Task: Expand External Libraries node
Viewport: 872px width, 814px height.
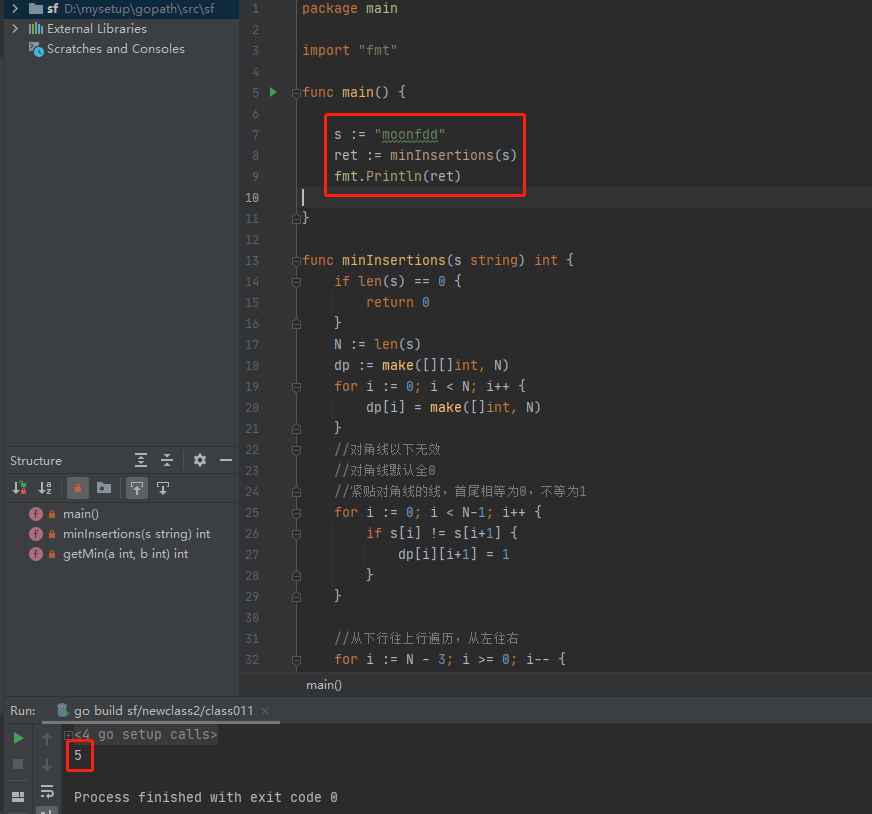Action: [15, 28]
